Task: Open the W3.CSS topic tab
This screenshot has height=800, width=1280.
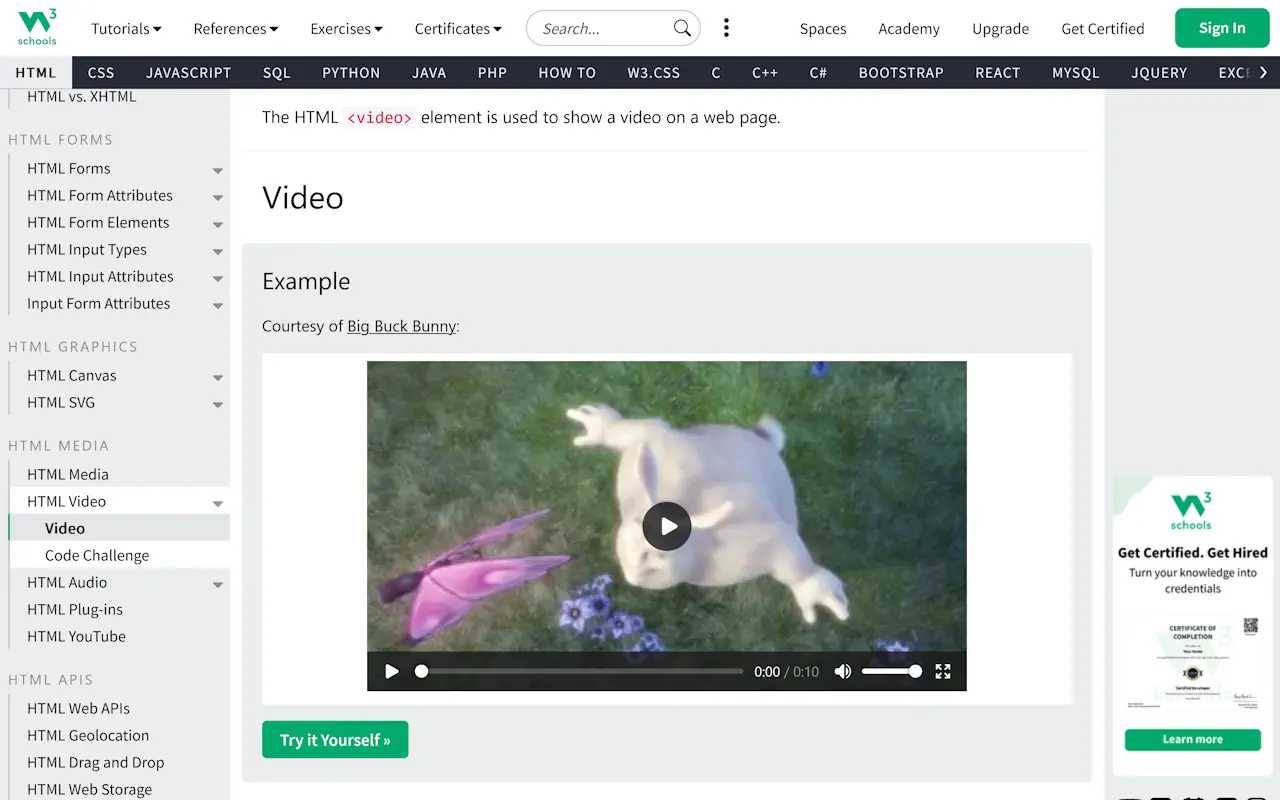Action: [654, 72]
